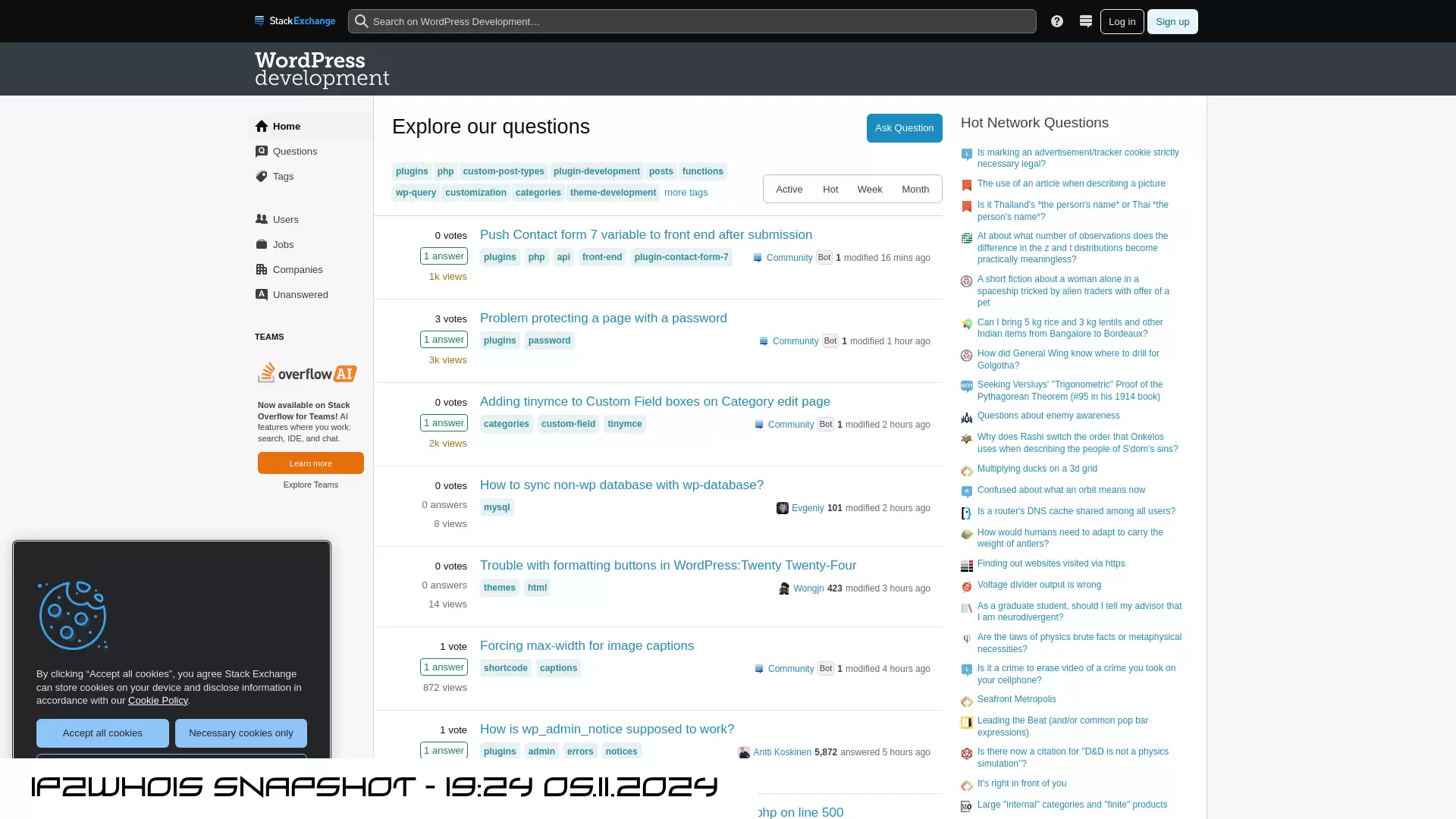The height and width of the screenshot is (819, 1456).
Task: Open hot question 'How did General Wing know where to drill'
Action: tap(1068, 359)
